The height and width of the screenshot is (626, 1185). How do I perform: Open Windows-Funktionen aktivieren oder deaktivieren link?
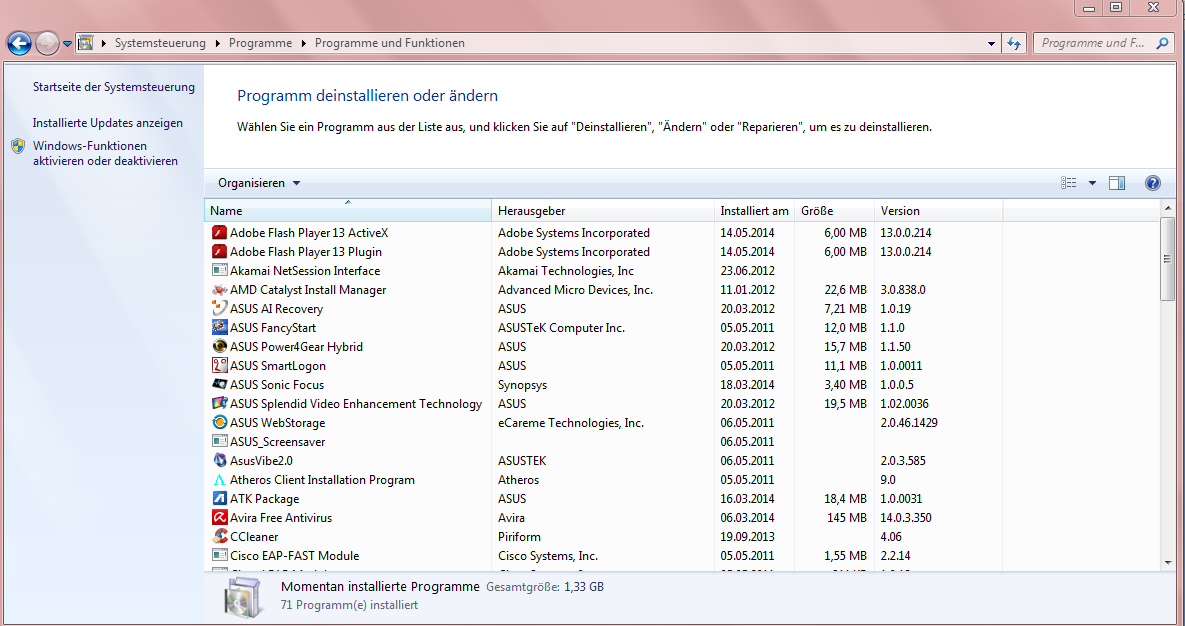tap(105, 153)
